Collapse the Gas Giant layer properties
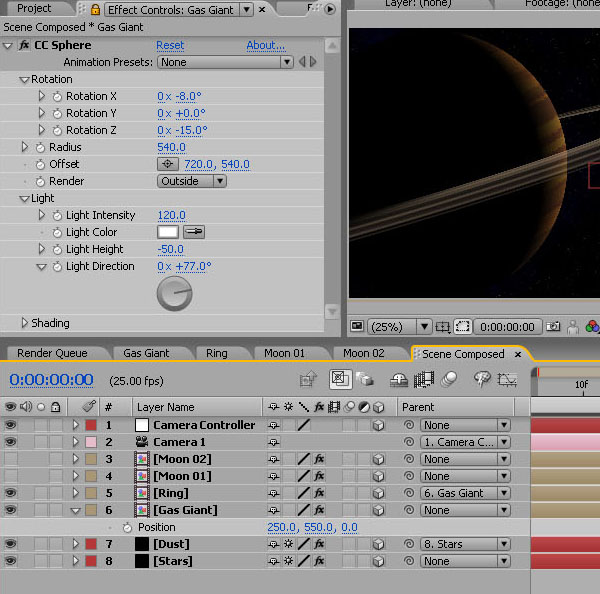This screenshot has height=594, width=600. click(x=75, y=510)
